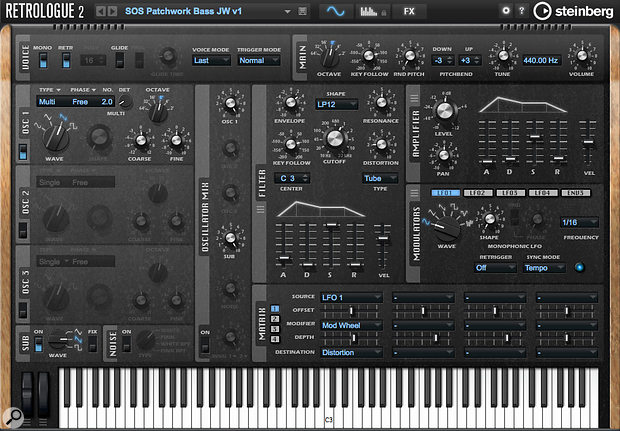Click the OSC 1 level knob in Oscillator Mix

click(230, 104)
